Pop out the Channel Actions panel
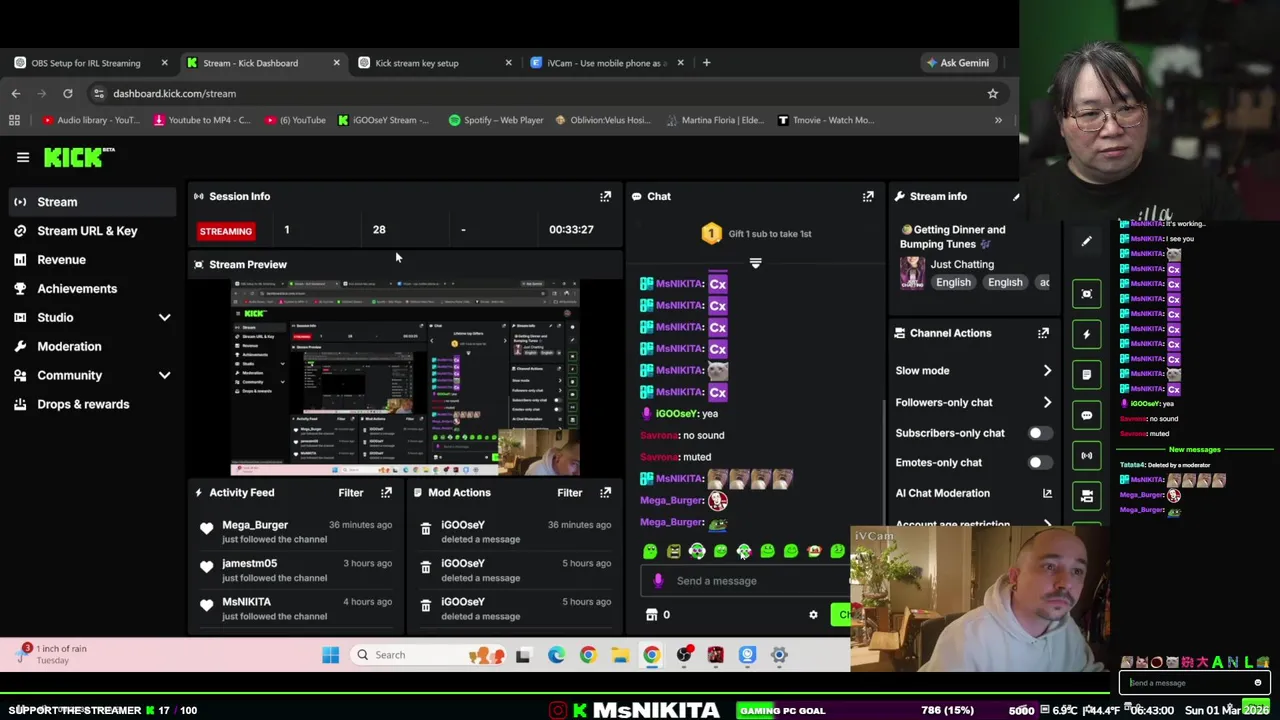The height and width of the screenshot is (720, 1280). [x=1043, y=333]
